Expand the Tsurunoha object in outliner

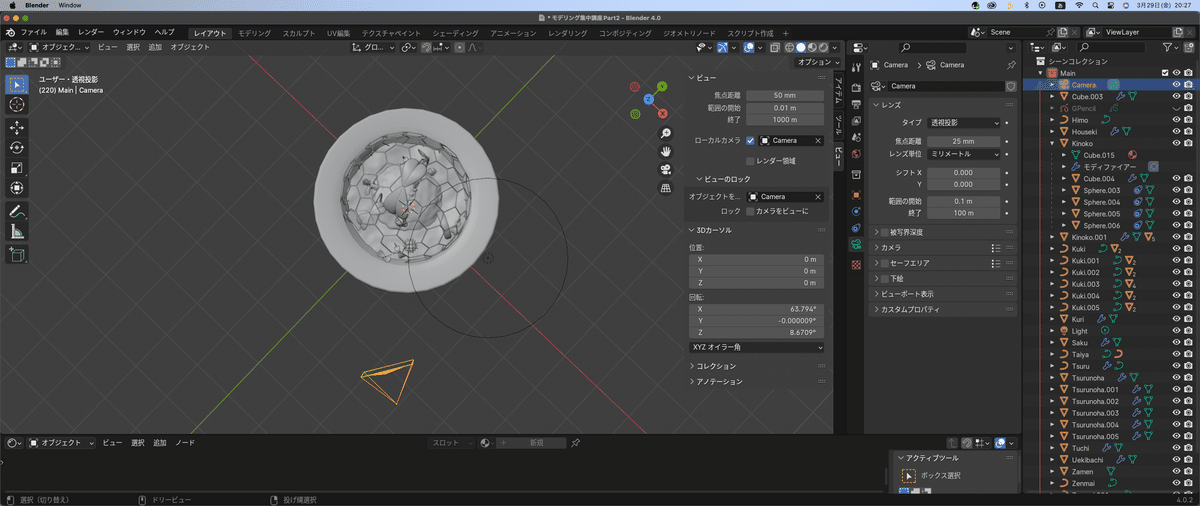1052,377
